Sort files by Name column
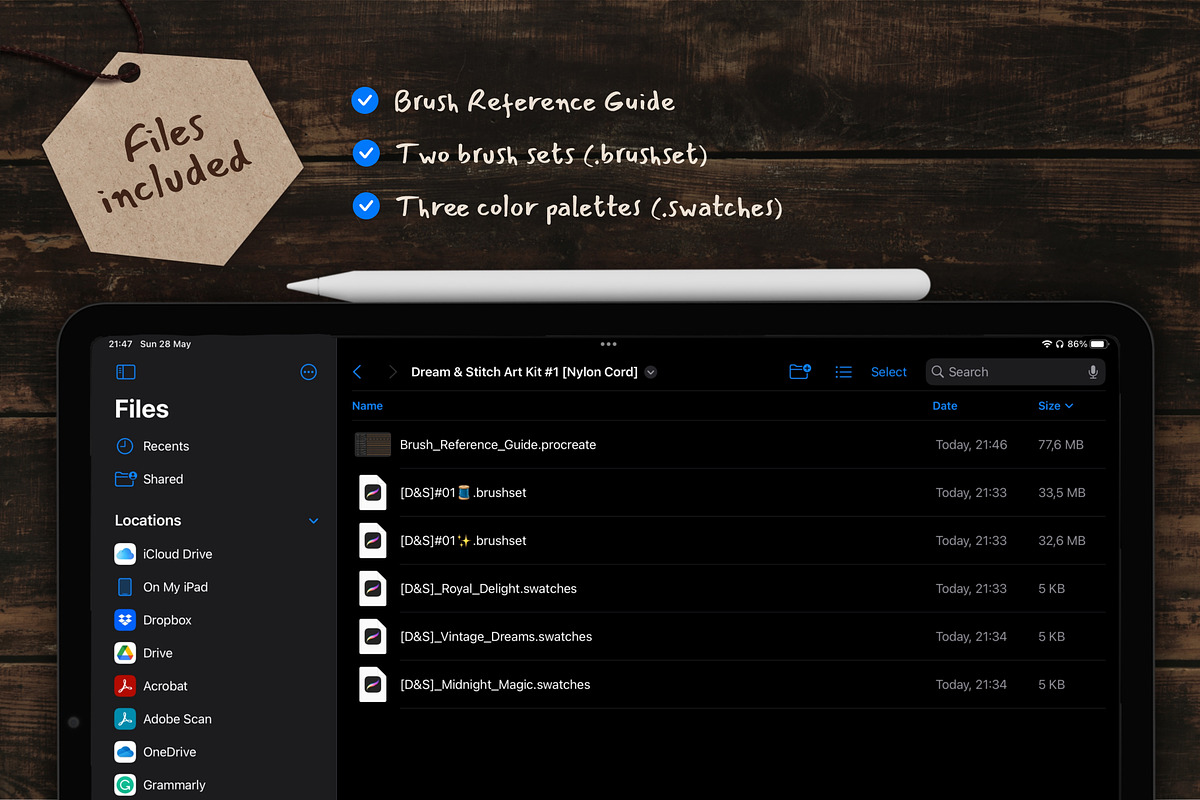 tap(367, 406)
